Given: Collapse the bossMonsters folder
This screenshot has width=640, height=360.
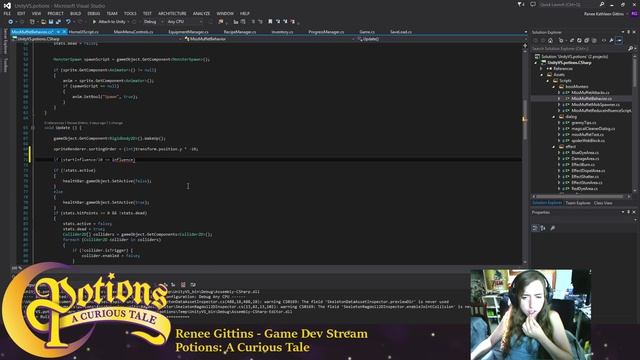Looking at the screenshot, I should point(553,87).
